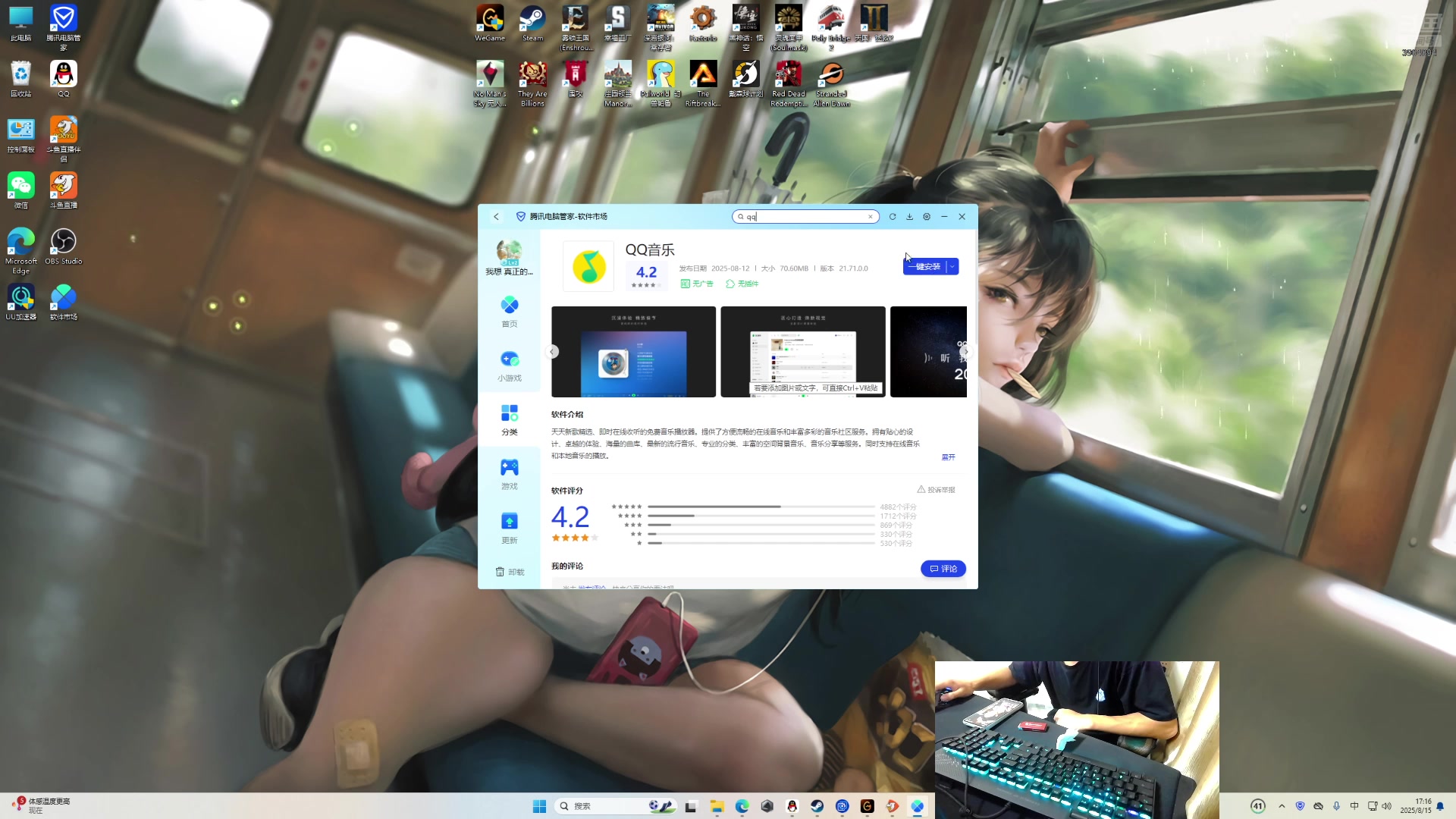Open Palworld desktop shortcut
Viewport: 1456px width, 819px height.
[x=661, y=83]
